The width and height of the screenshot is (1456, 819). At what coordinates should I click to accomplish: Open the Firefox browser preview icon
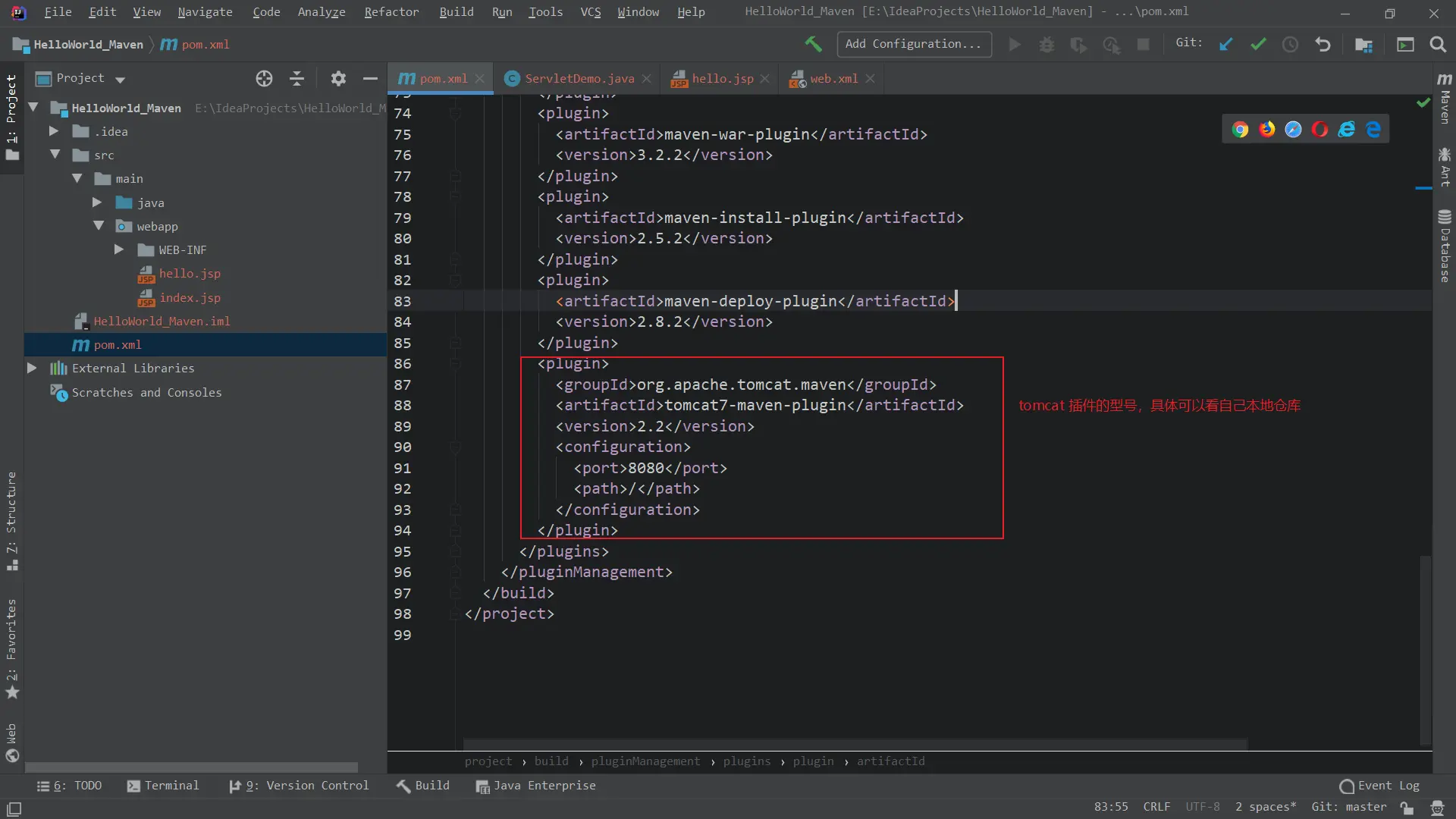tap(1267, 130)
